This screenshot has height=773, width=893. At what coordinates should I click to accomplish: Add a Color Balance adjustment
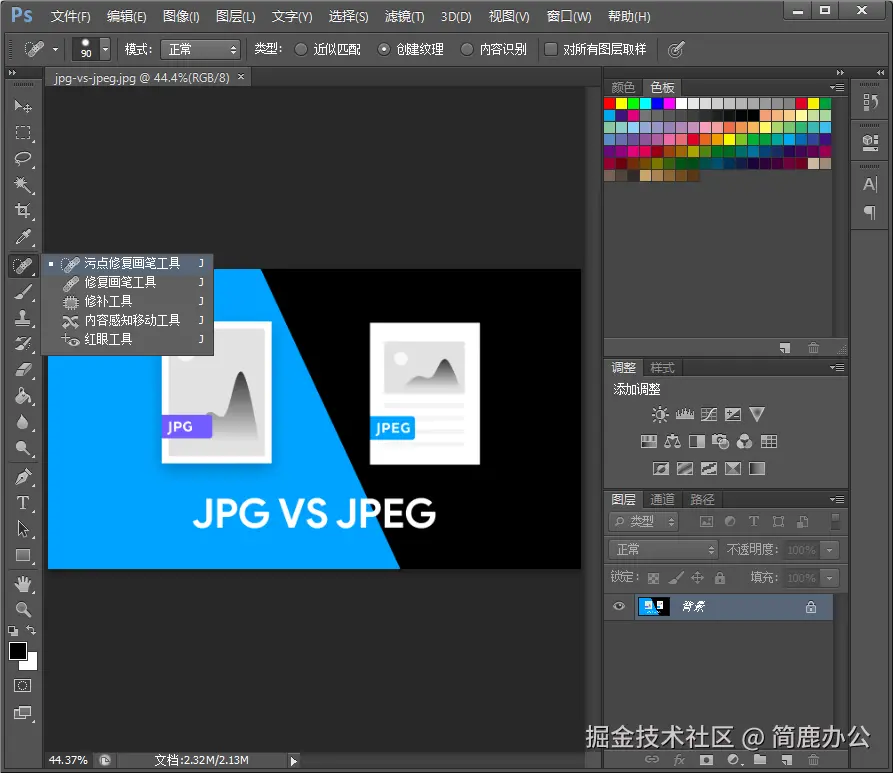[x=673, y=441]
